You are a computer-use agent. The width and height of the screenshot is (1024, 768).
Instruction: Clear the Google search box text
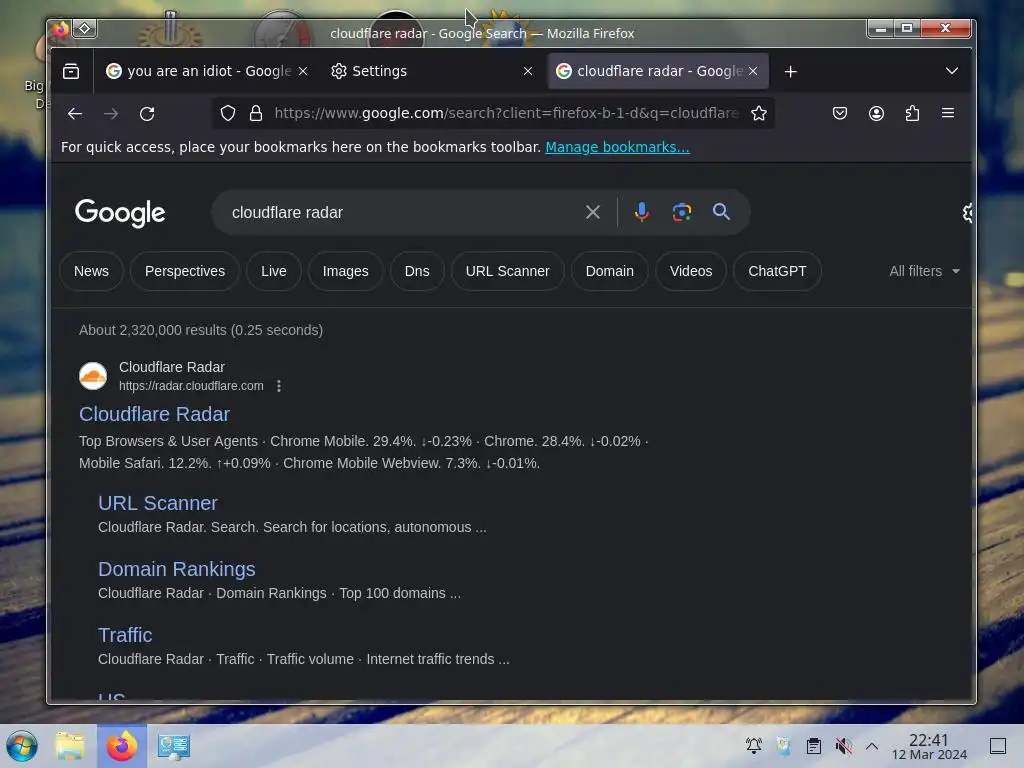point(593,212)
